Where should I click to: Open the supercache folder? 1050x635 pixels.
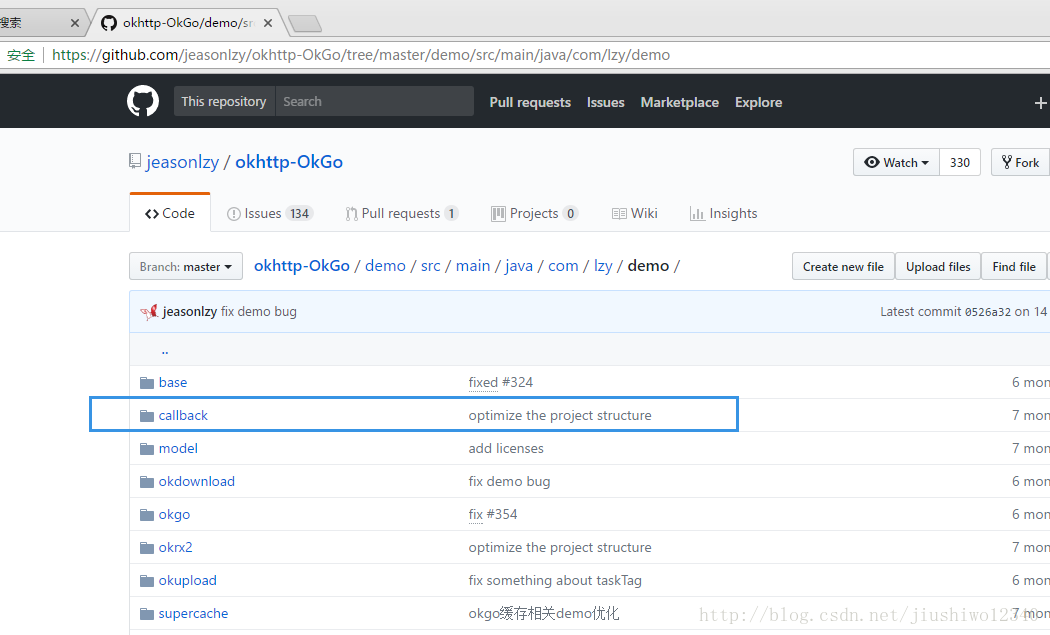coord(194,614)
